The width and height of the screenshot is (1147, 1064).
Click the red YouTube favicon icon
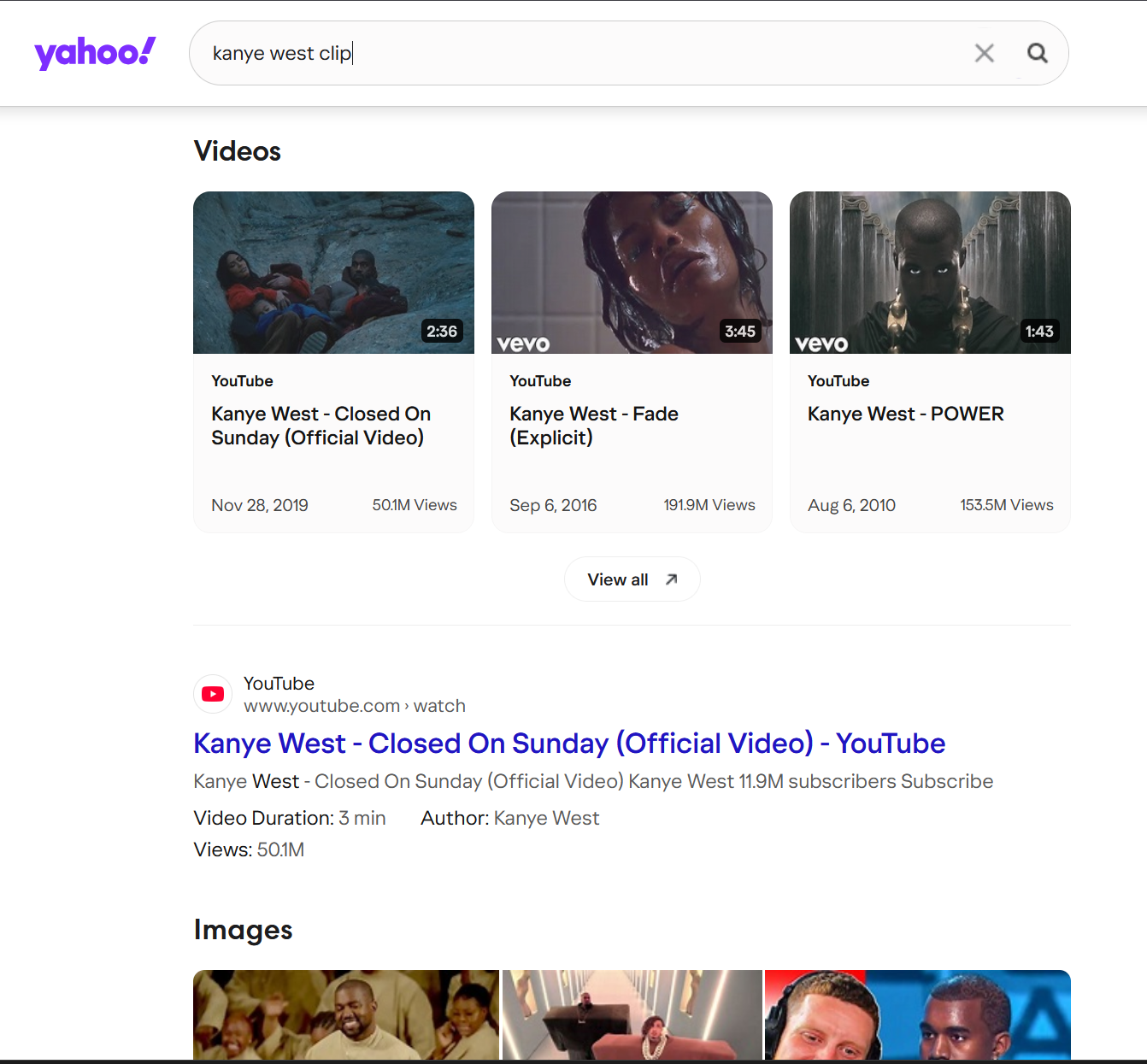[x=213, y=694]
